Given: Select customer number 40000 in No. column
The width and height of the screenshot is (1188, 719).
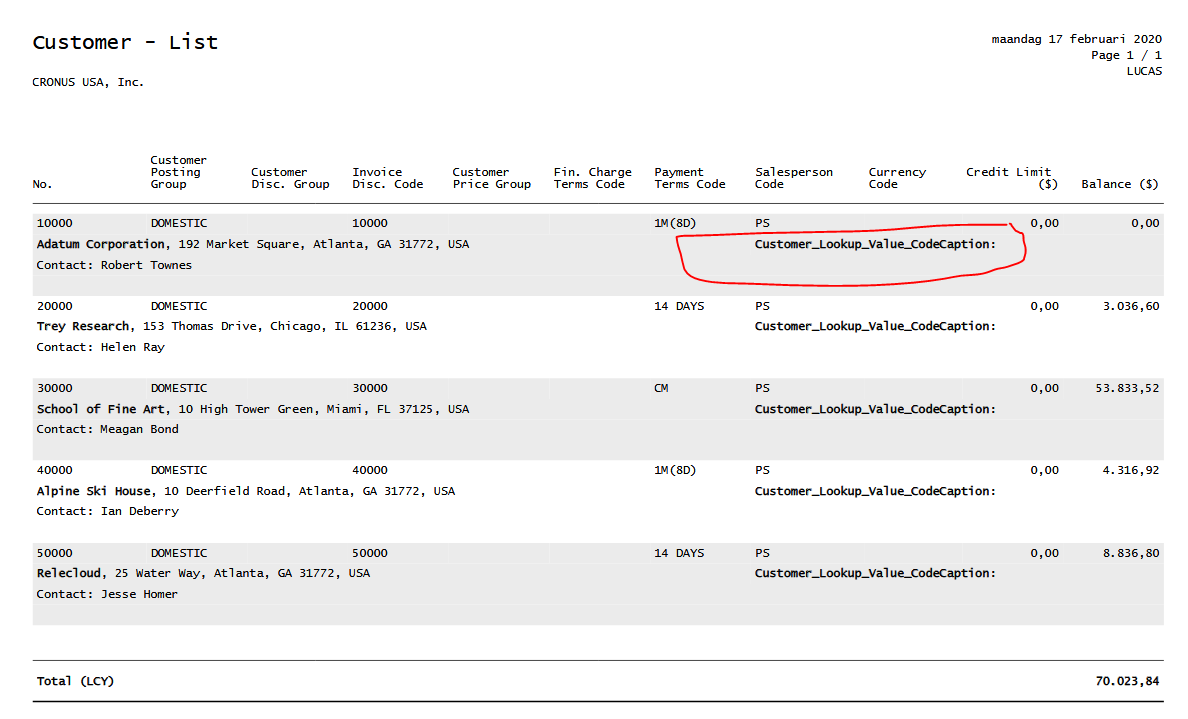Looking at the screenshot, I should [55, 470].
